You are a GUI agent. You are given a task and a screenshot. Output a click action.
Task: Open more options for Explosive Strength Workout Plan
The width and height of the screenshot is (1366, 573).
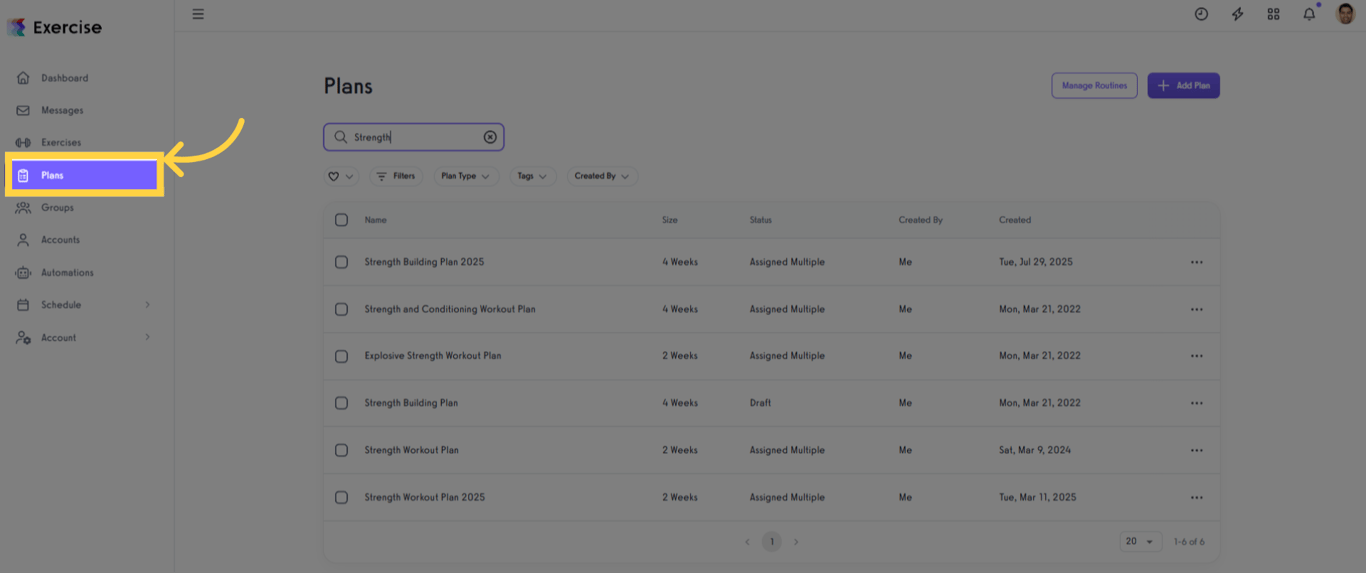[1197, 356]
